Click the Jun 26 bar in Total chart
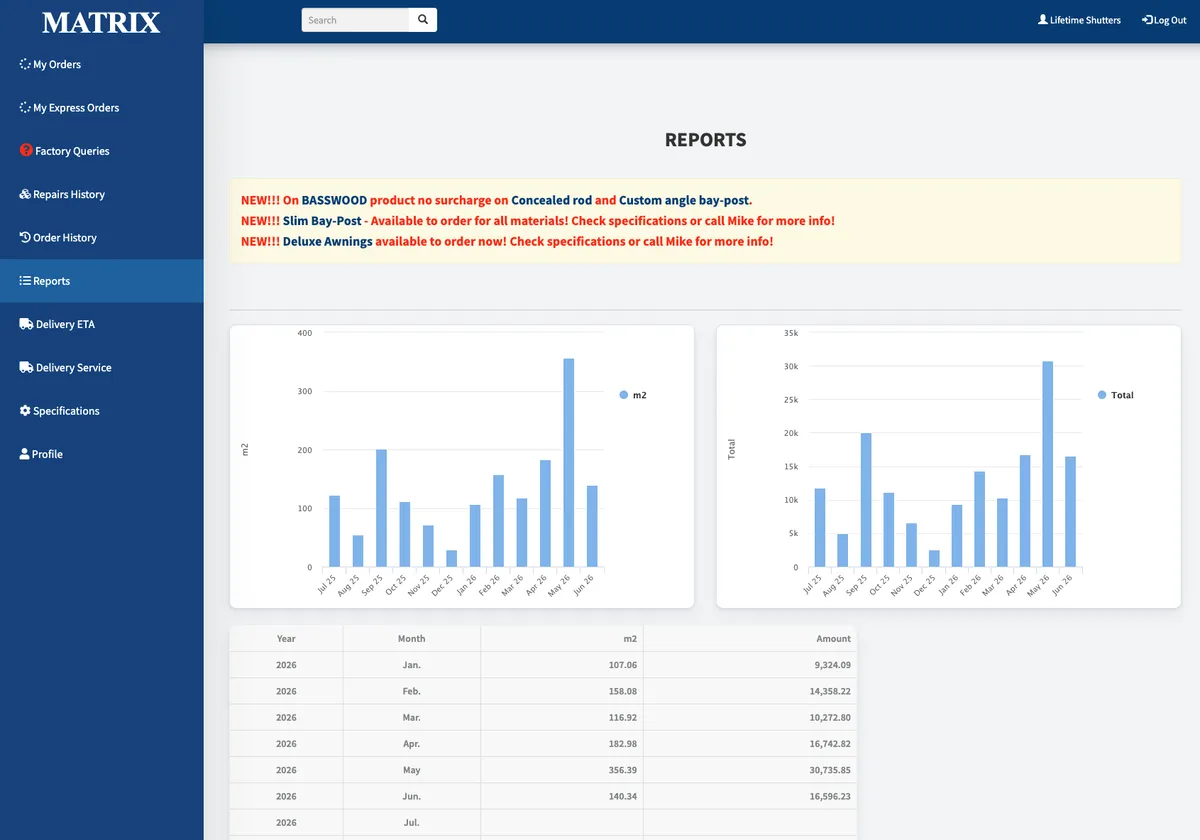Viewport: 1200px width, 840px height. [x=1071, y=512]
